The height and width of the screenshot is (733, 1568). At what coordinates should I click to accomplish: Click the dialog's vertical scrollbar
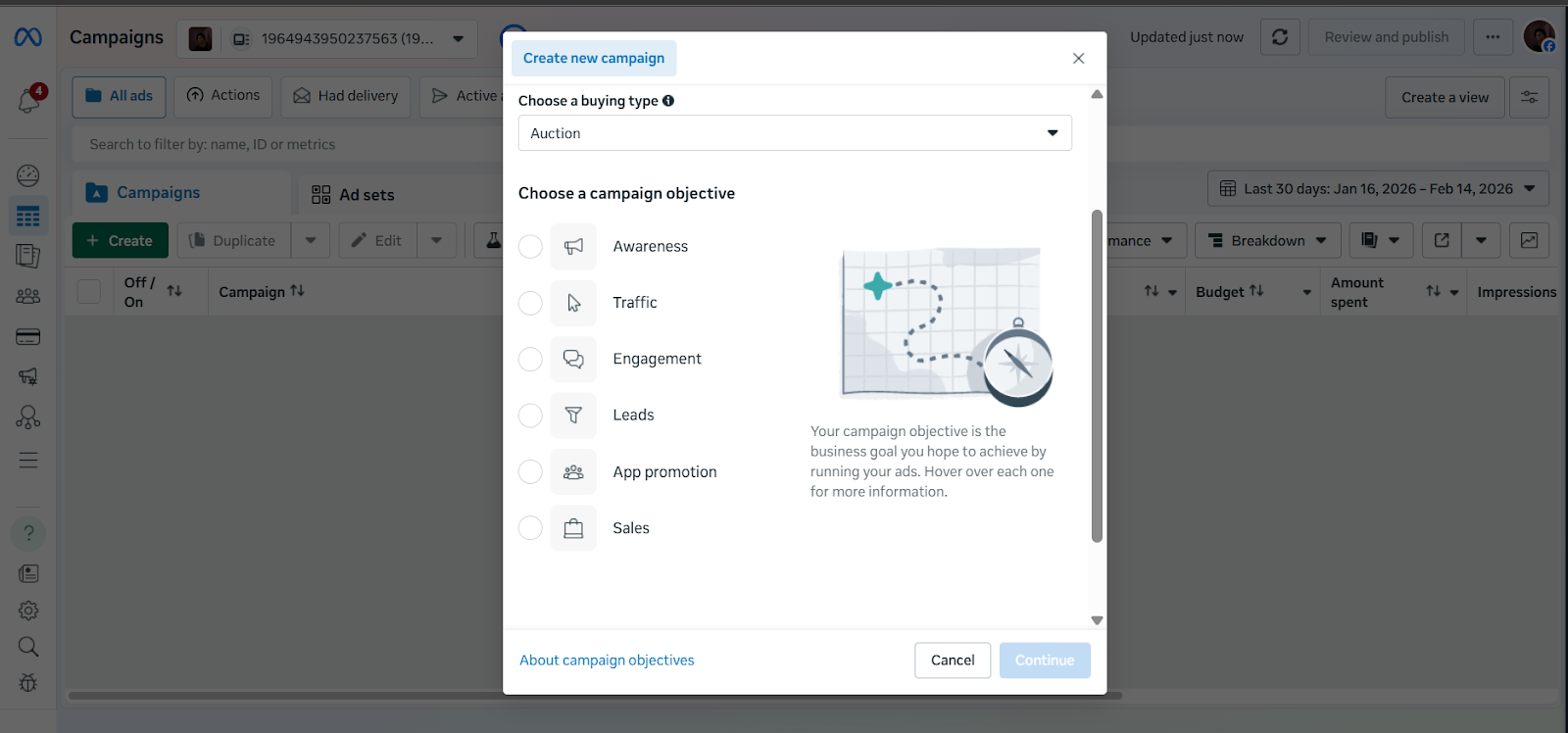[x=1097, y=375]
